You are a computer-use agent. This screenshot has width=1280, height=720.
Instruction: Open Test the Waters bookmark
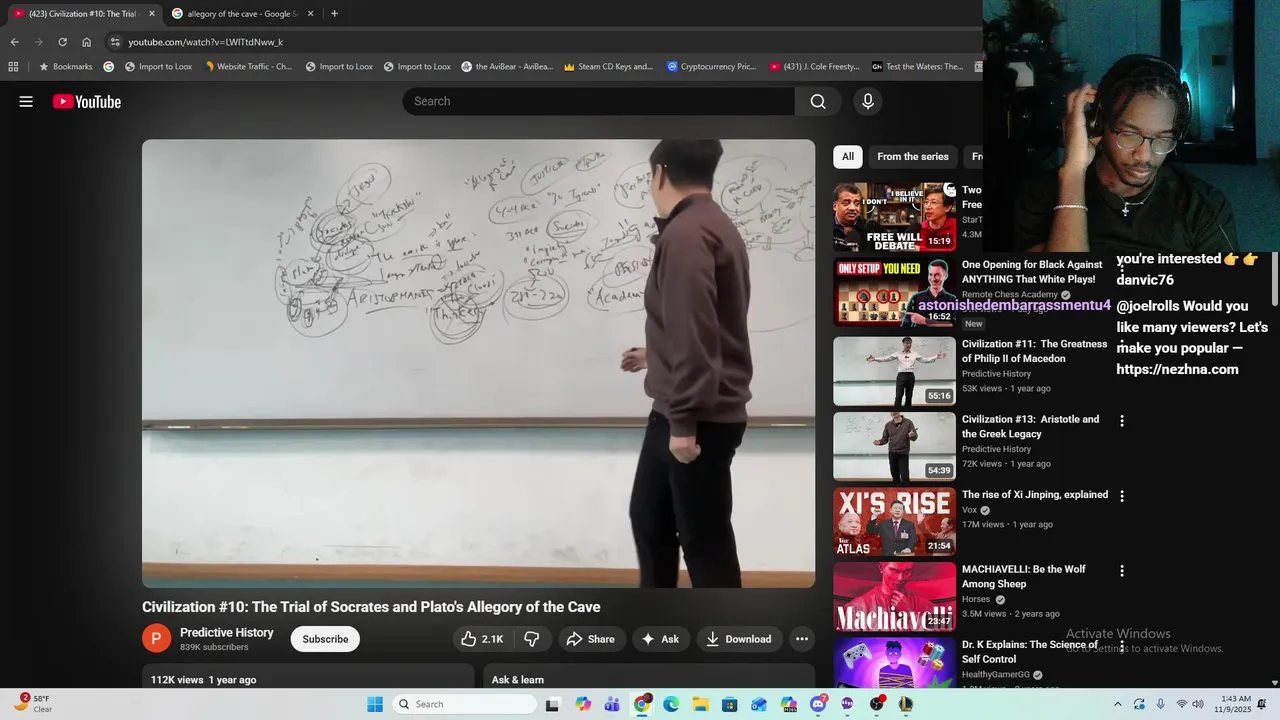(x=917, y=67)
